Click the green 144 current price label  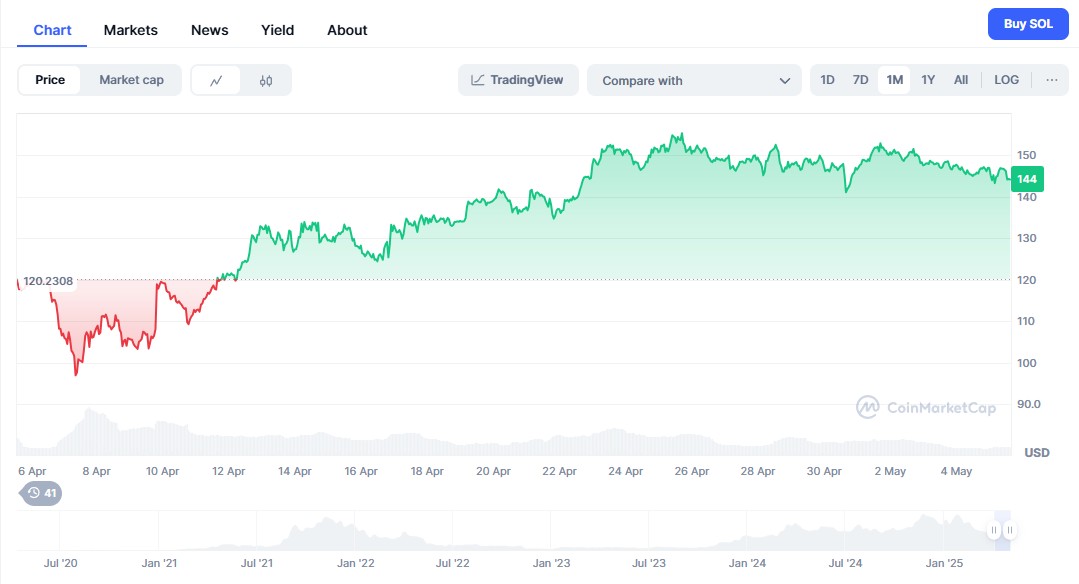pos(1027,179)
